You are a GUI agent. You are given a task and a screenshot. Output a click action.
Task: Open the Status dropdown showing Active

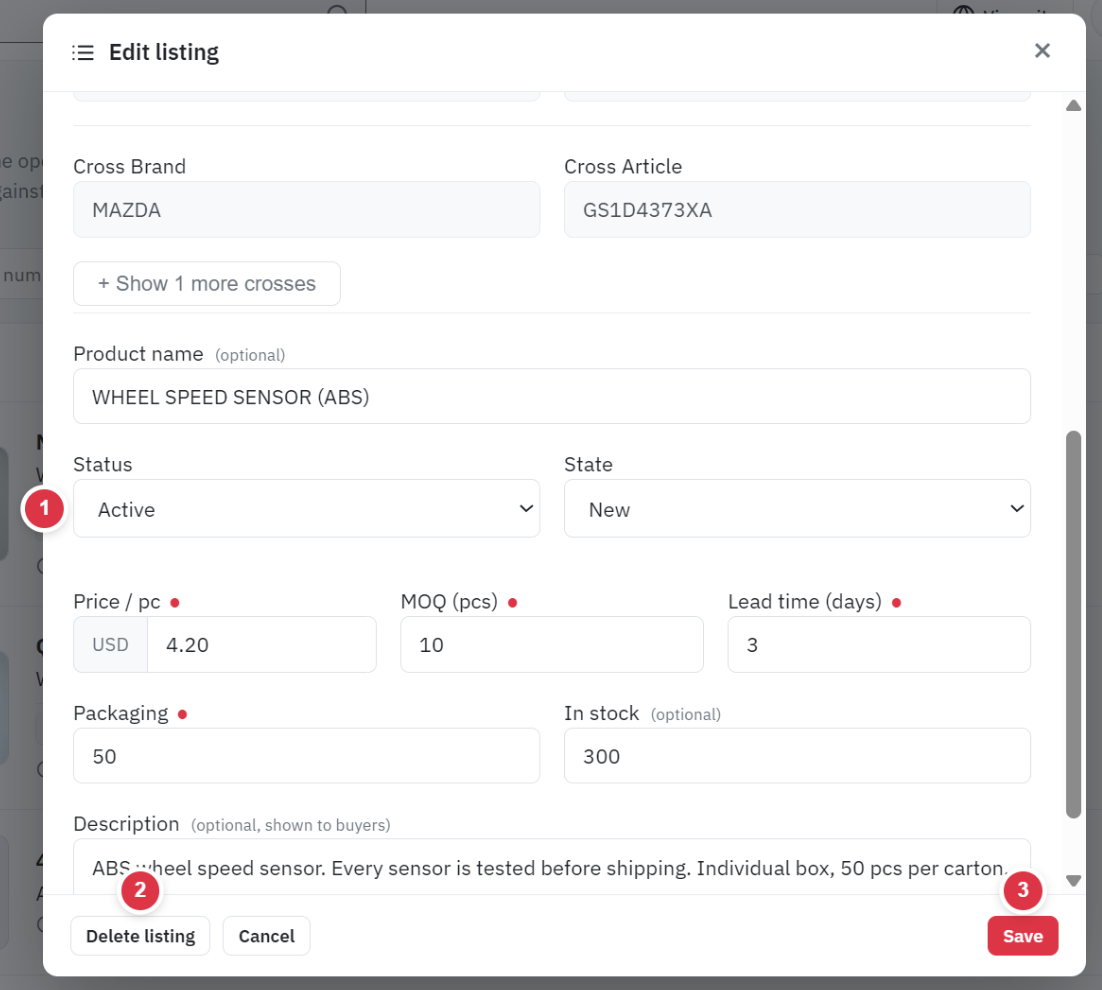306,509
